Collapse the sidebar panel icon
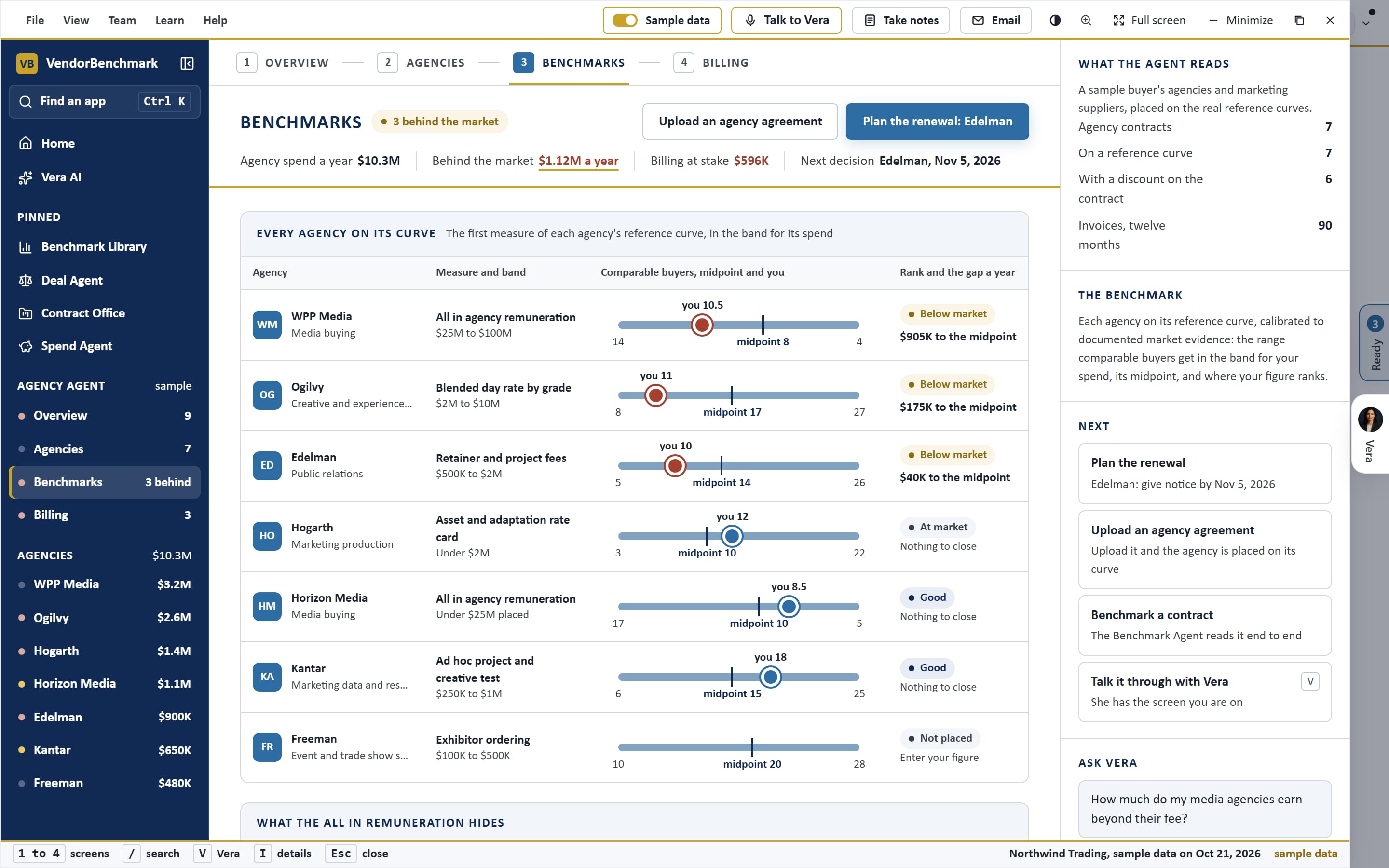Screen dimensions: 1389x868 (x=187, y=63)
